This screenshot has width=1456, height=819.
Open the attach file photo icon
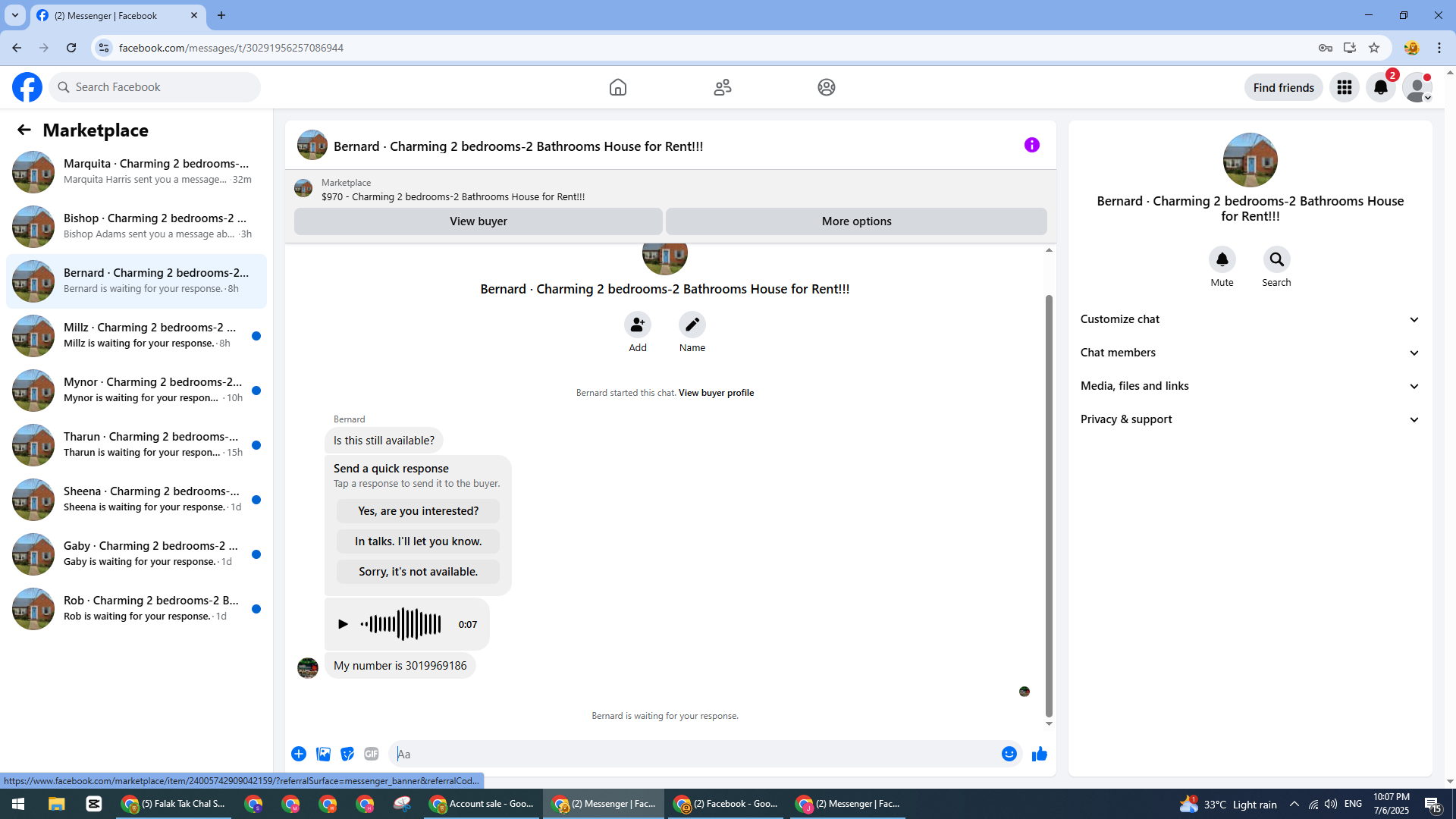click(323, 754)
